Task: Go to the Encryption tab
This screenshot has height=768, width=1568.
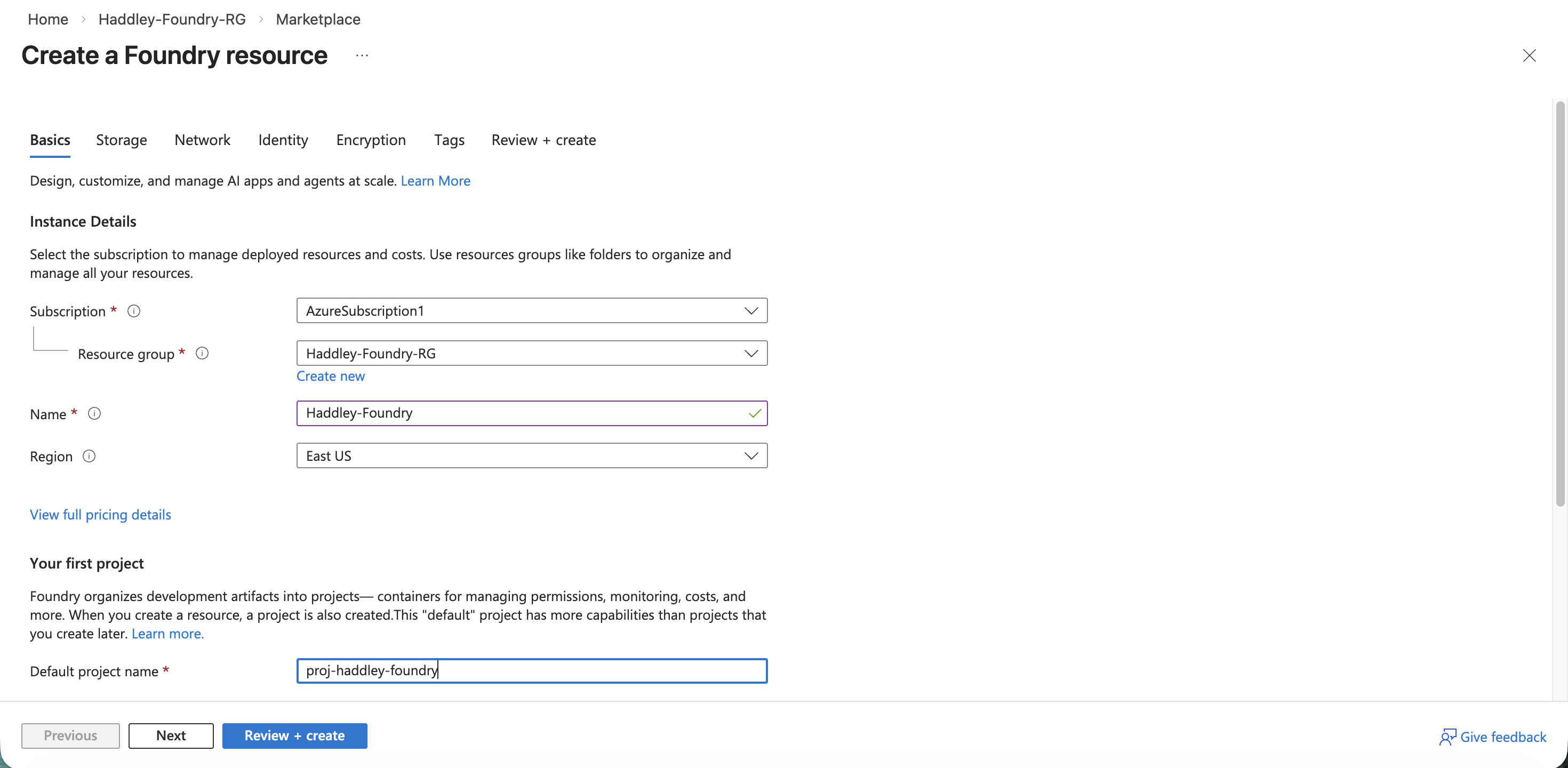Action: click(x=371, y=140)
